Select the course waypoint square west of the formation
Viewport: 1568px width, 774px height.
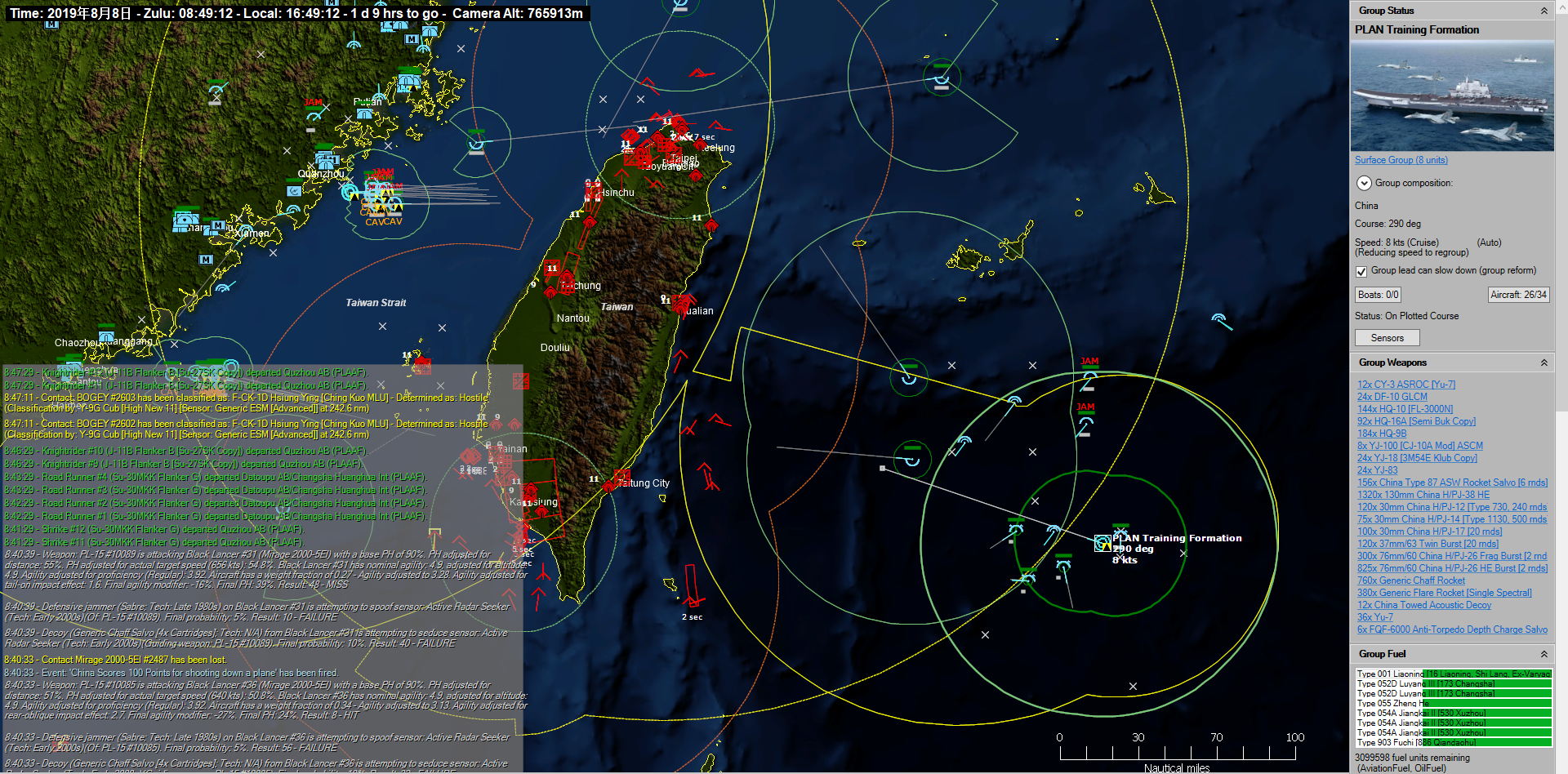[882, 469]
